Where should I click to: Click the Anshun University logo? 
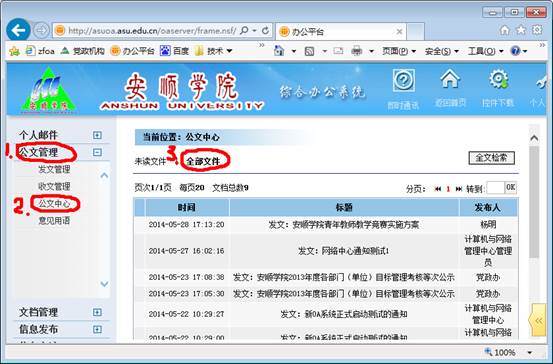[48, 90]
